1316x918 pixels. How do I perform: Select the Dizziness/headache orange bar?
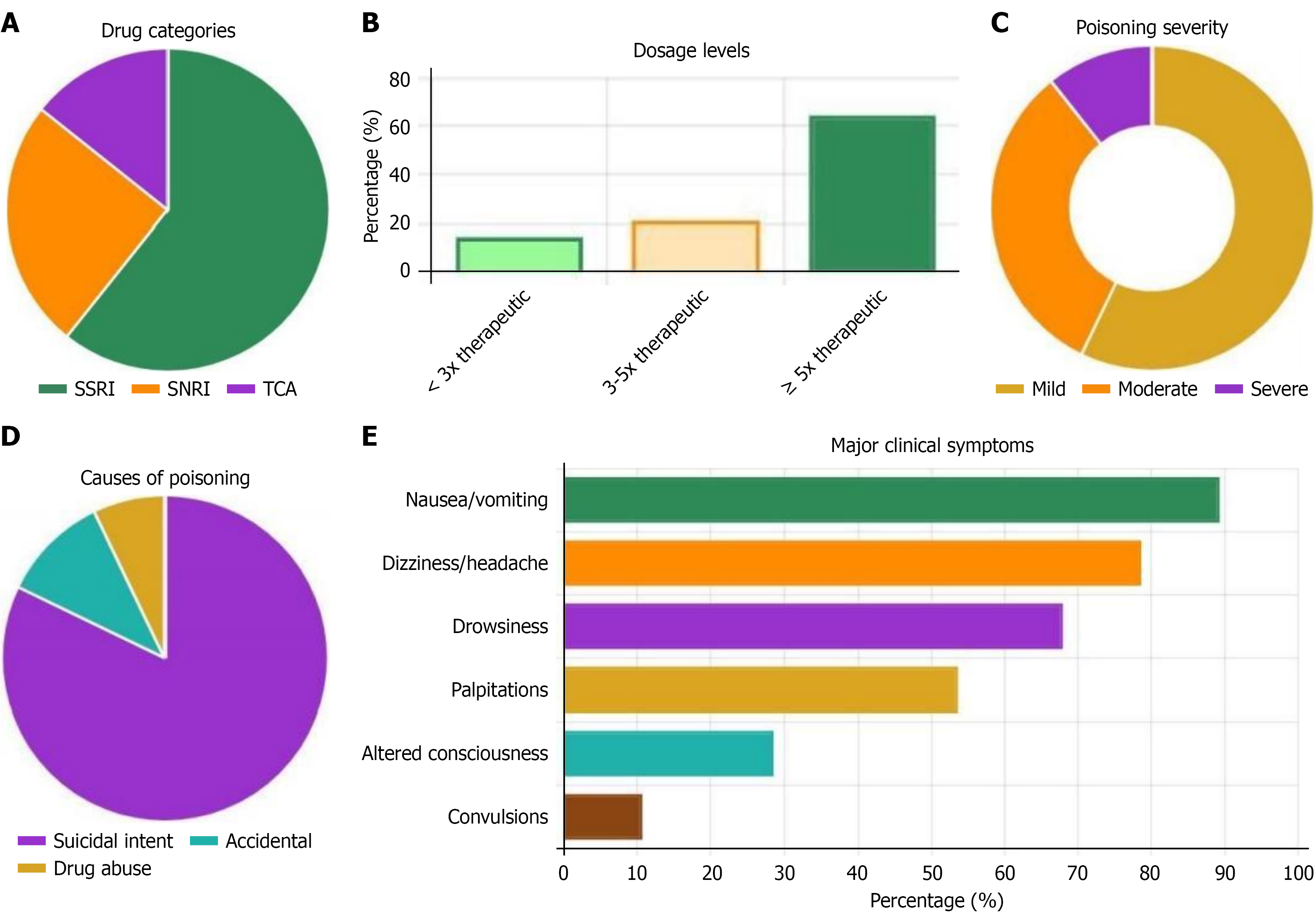point(852,563)
